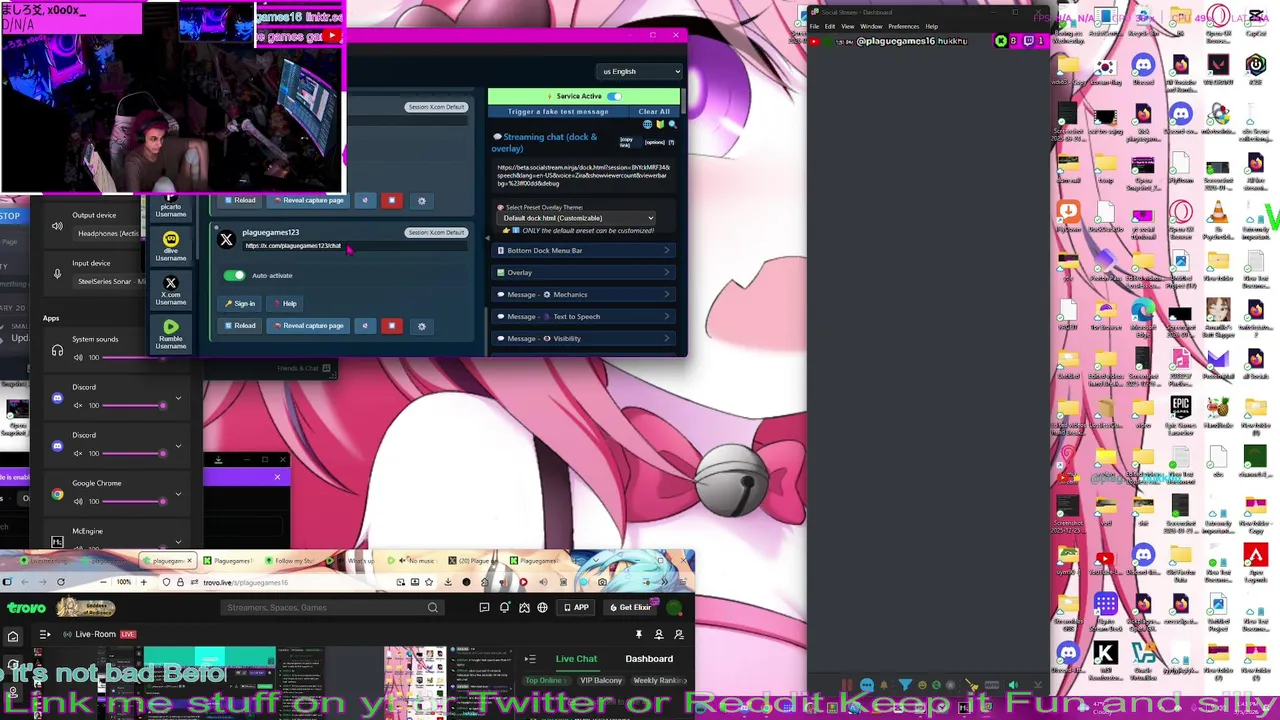This screenshot has height=720, width=1280.
Task: Expand Google Chrome chevron in volume mixer
Action: [178, 494]
